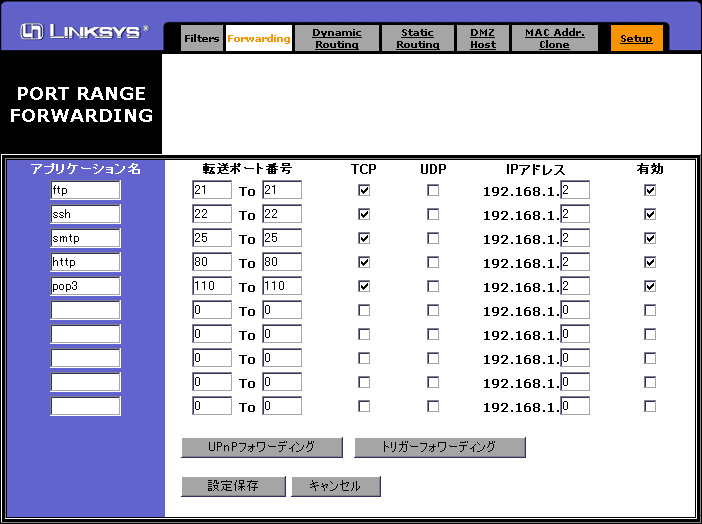This screenshot has height=524, width=702.
Task: Click the TCP column header text
Action: pyautogui.click(x=364, y=169)
